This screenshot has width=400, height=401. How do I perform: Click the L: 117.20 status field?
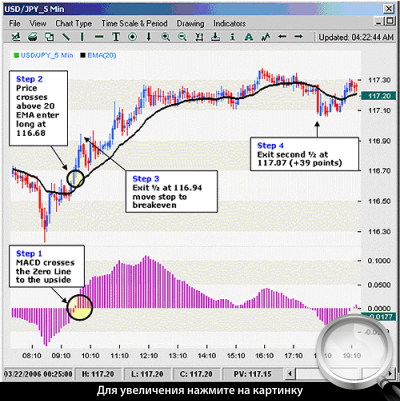(147, 374)
